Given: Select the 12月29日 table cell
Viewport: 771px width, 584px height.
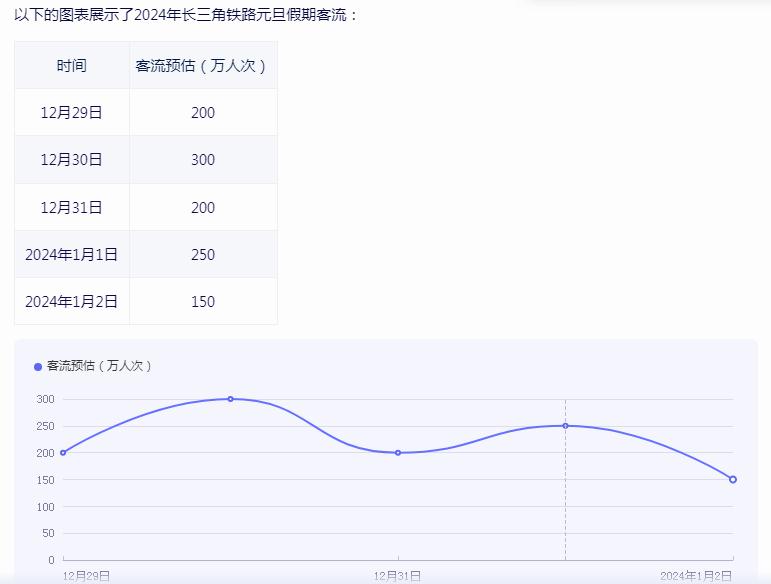Looking at the screenshot, I should point(71,113).
